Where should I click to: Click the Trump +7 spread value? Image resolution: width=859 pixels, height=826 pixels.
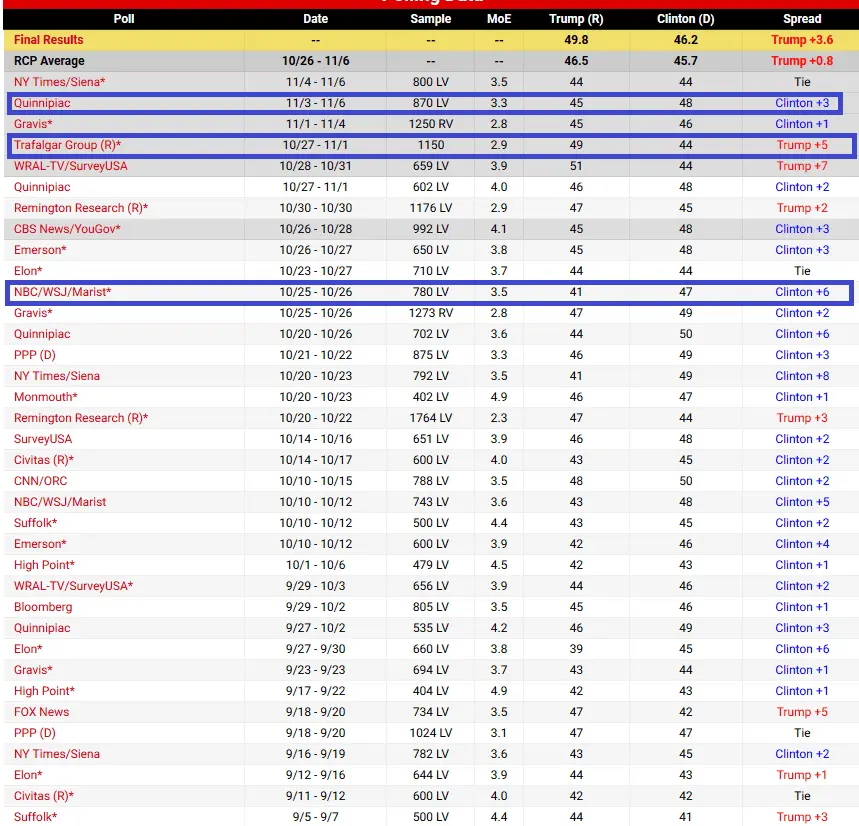pyautogui.click(x=802, y=166)
